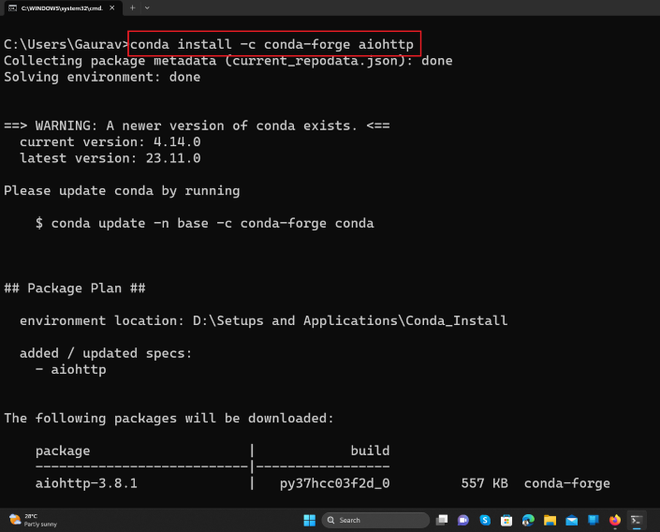This screenshot has height=532, width=660.
Task: Launch the Teams Chat taskbar icon
Action: click(463, 520)
